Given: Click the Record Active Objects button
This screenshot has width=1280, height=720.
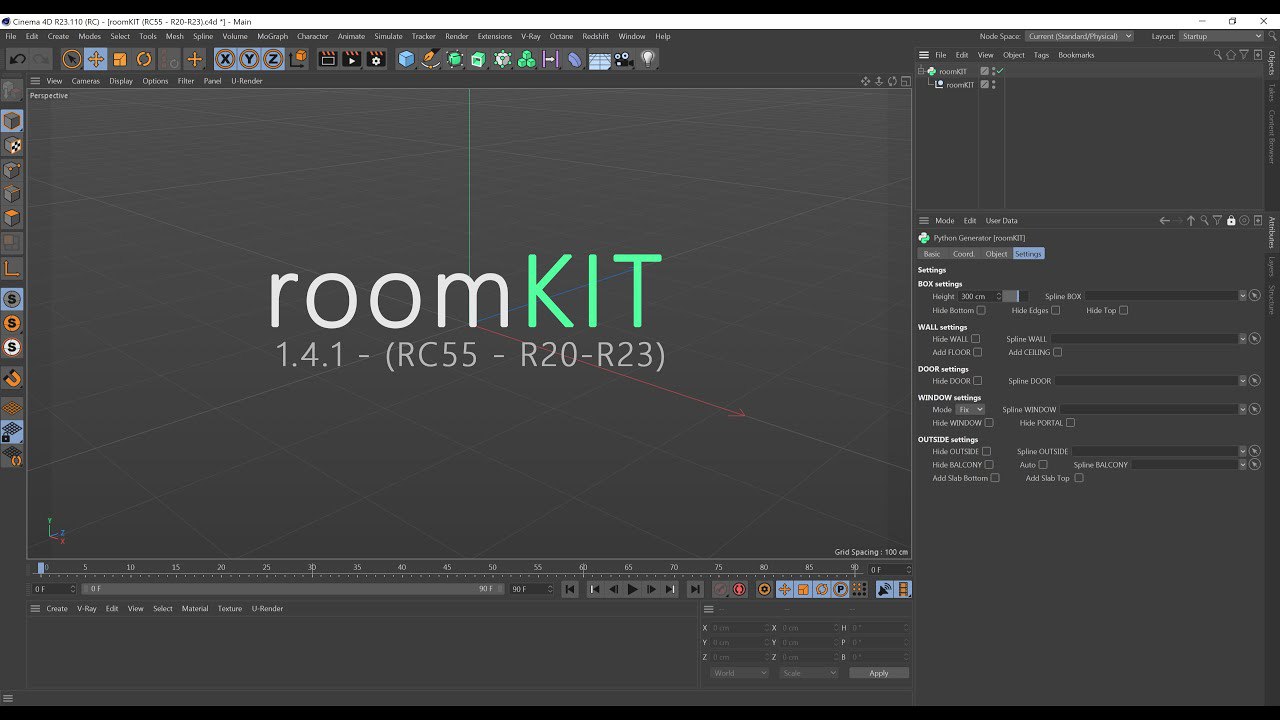Looking at the screenshot, I should click(721, 590).
